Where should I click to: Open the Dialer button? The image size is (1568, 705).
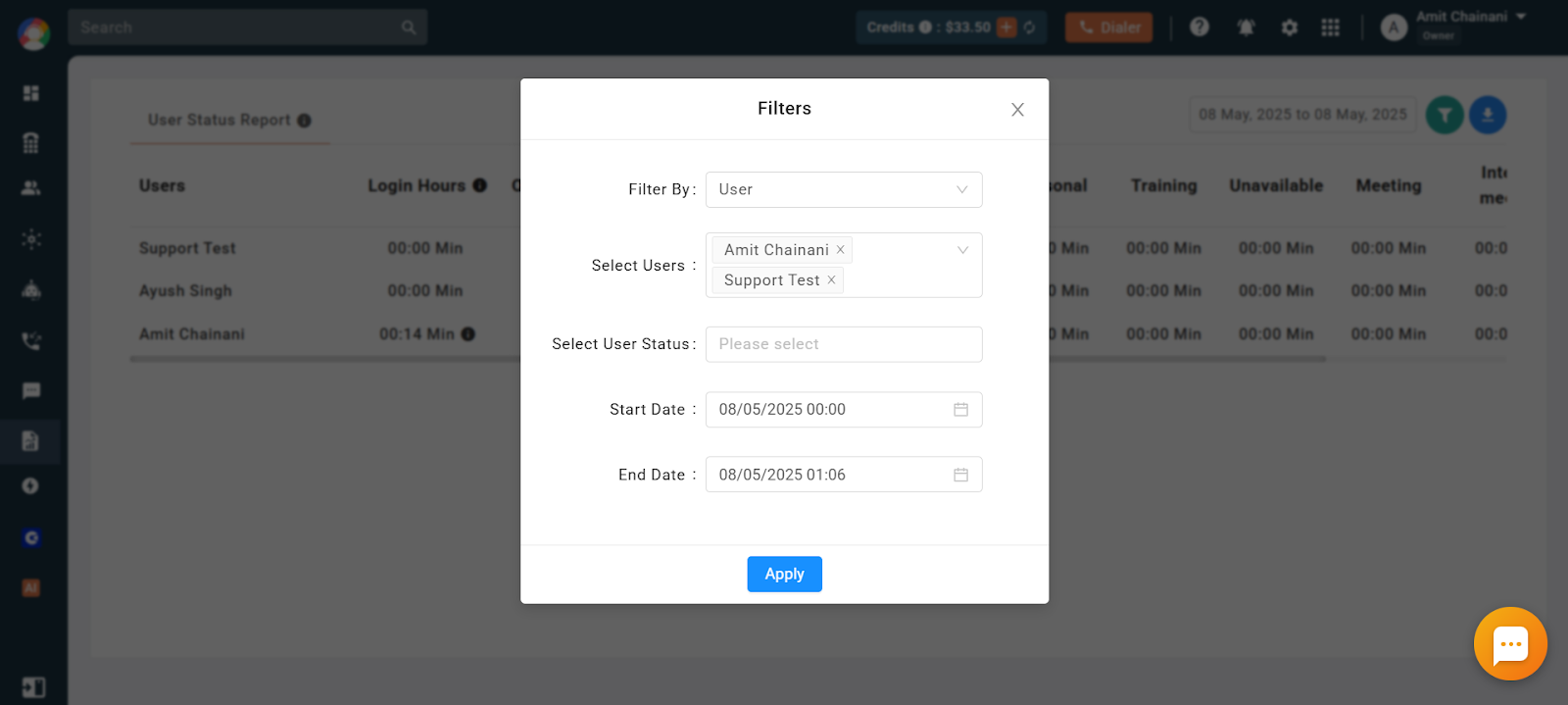[x=1108, y=27]
